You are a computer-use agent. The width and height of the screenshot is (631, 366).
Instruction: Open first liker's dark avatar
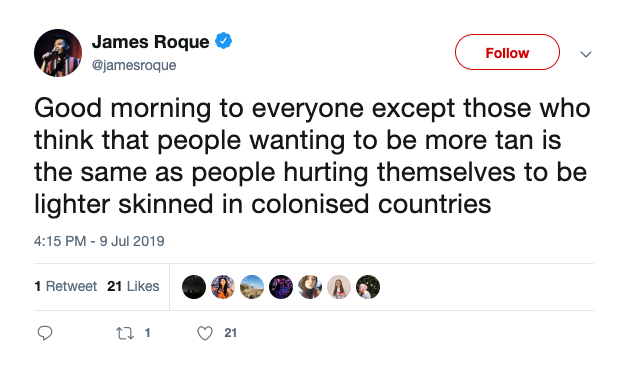(194, 287)
